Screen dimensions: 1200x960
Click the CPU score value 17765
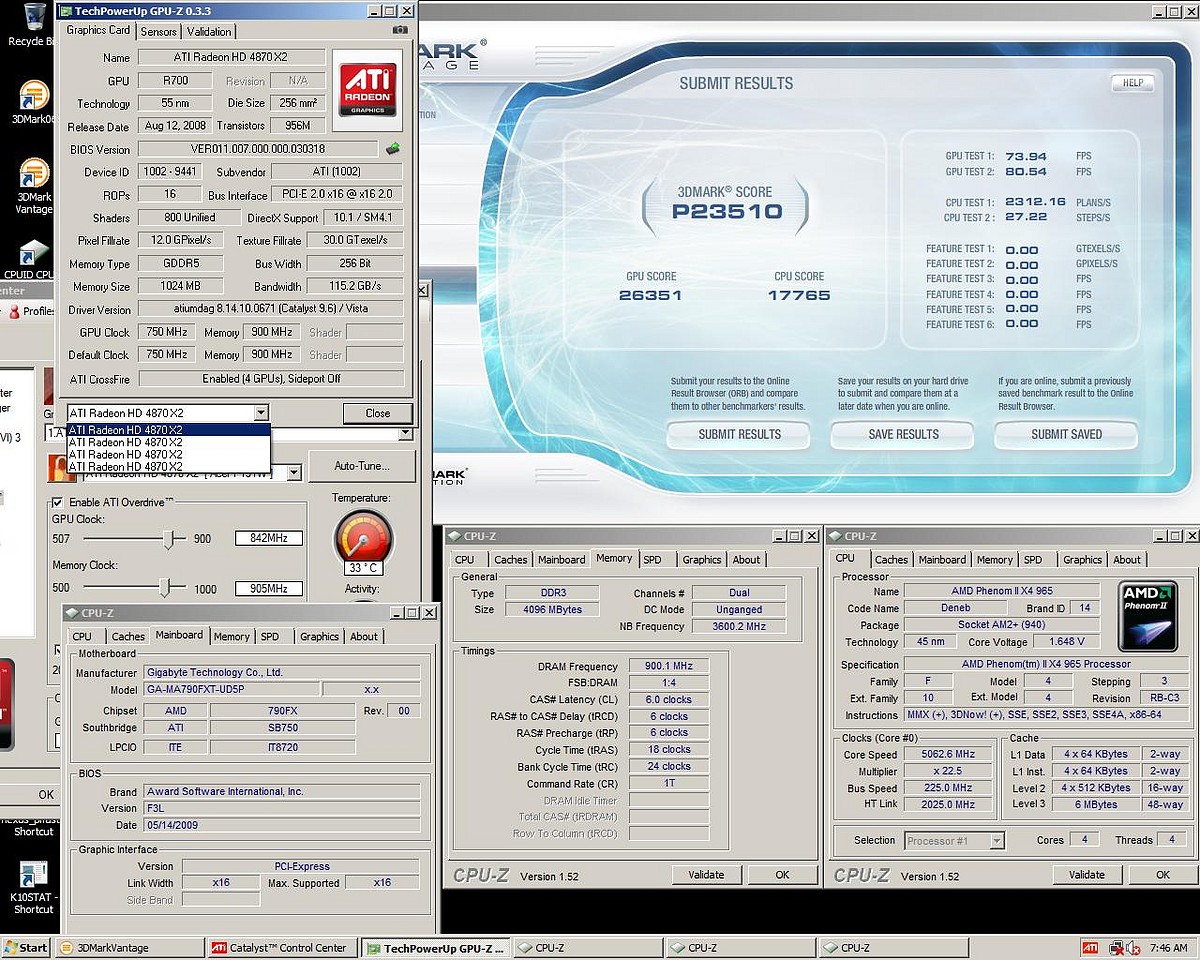pyautogui.click(x=799, y=295)
